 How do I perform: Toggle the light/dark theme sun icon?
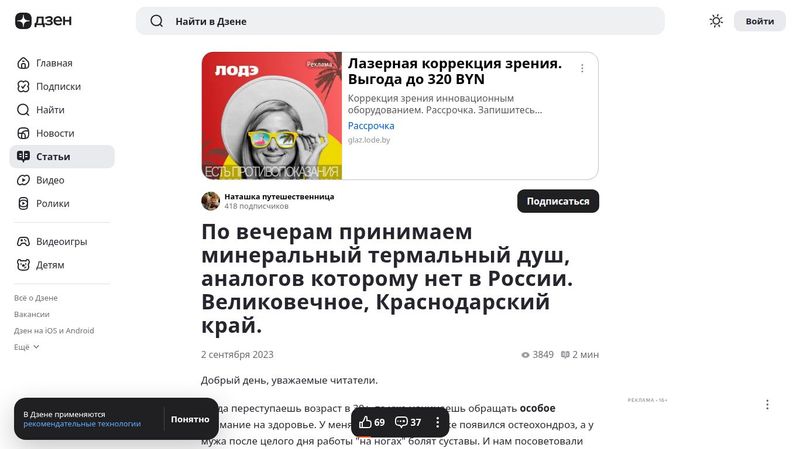point(716,21)
